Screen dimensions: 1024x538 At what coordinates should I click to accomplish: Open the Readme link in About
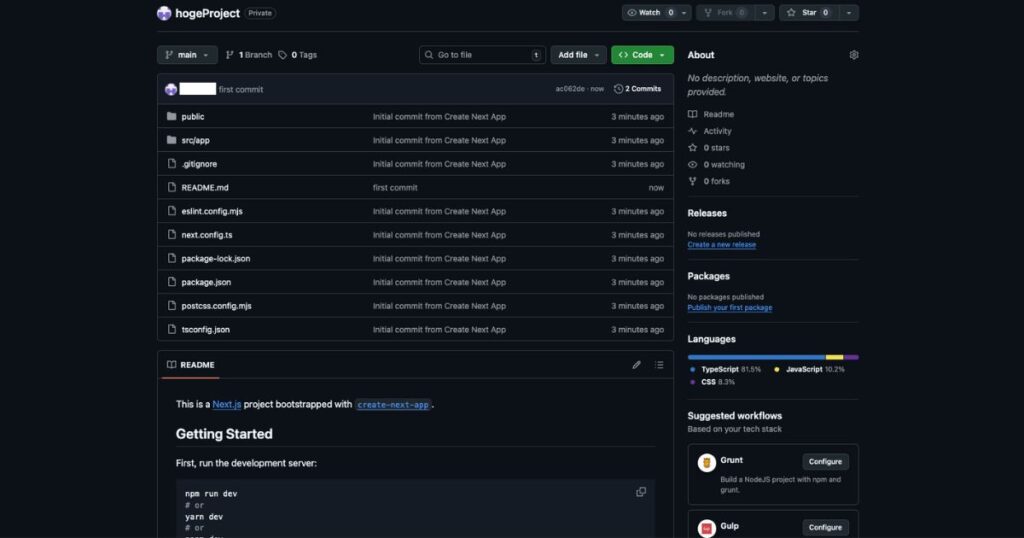pyautogui.click(x=718, y=114)
